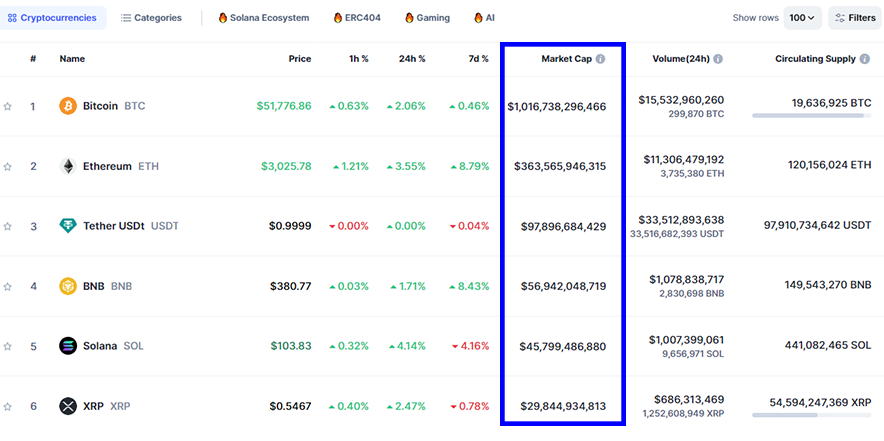This screenshot has width=884, height=441.
Task: Click Bitcoin market cap $1,016,738,296,466
Action: click(556, 107)
